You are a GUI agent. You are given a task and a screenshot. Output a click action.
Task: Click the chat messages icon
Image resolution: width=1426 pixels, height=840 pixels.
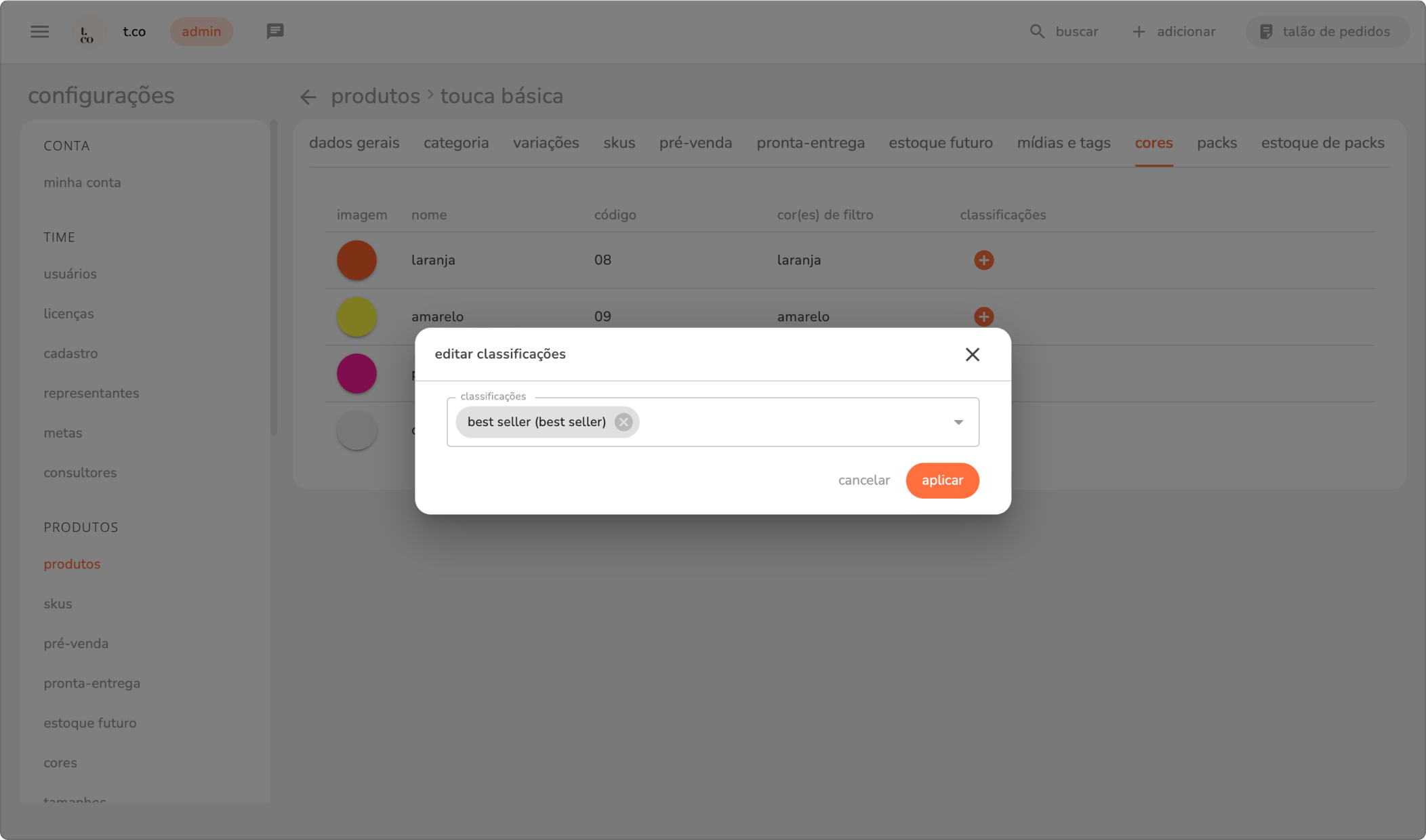274,31
